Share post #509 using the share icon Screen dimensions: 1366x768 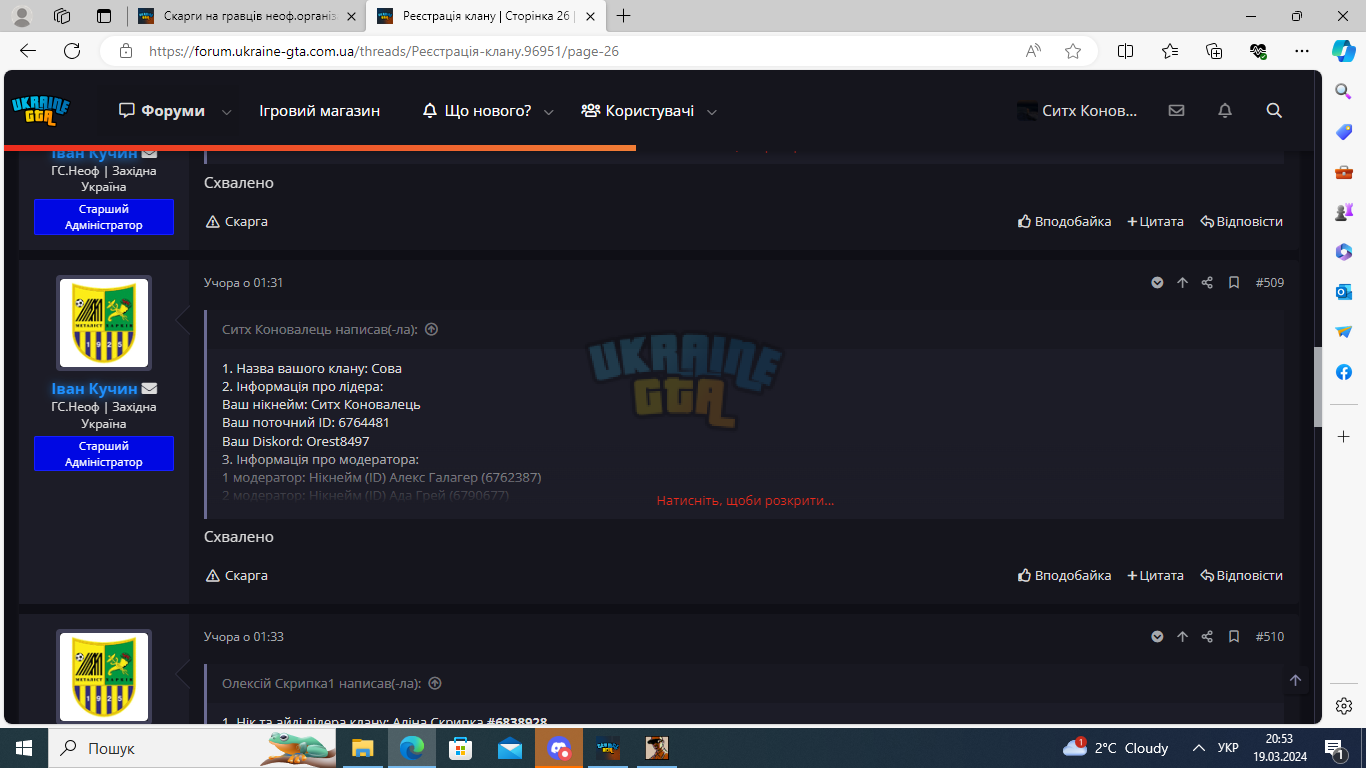1207,283
